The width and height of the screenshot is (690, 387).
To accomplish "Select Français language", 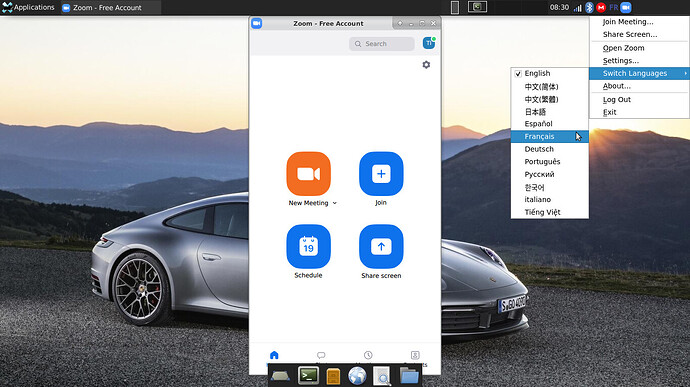I will tap(550, 136).
